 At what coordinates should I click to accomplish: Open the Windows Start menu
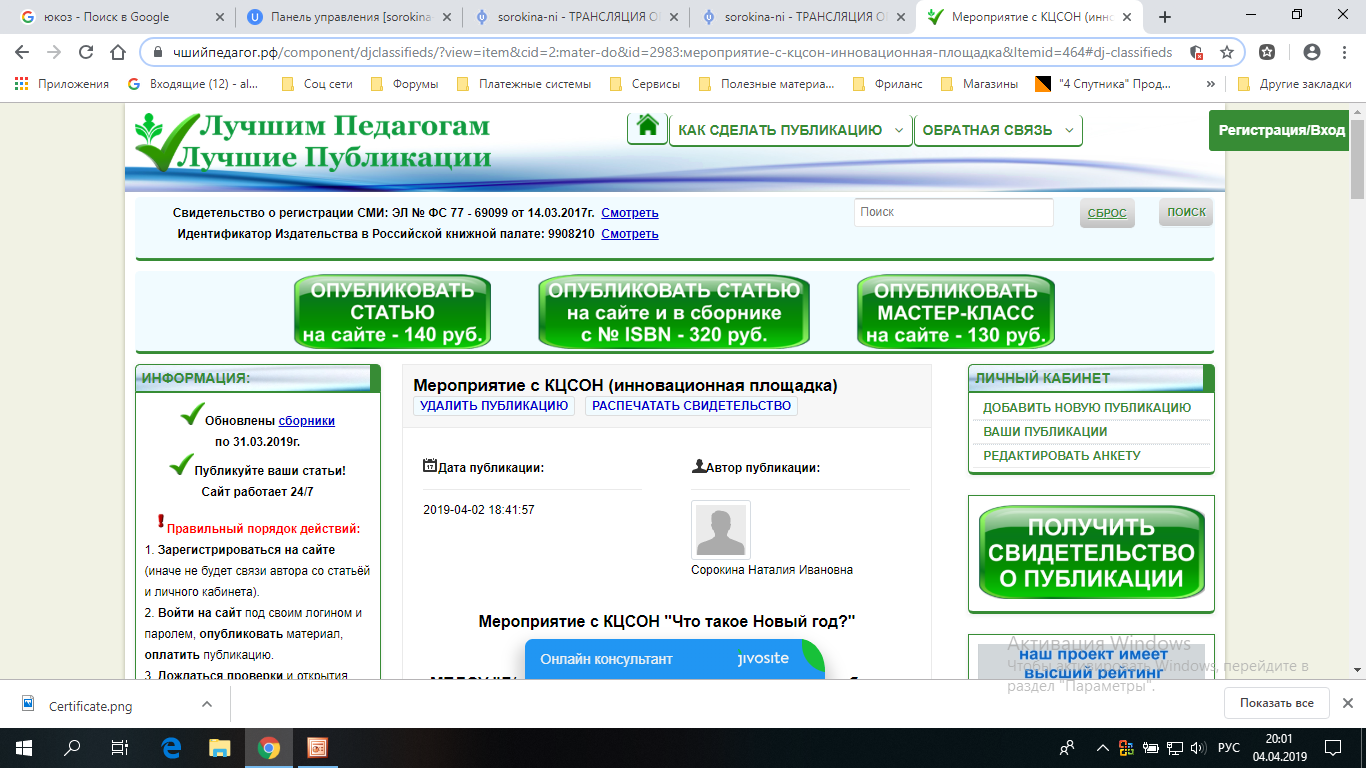[x=24, y=747]
